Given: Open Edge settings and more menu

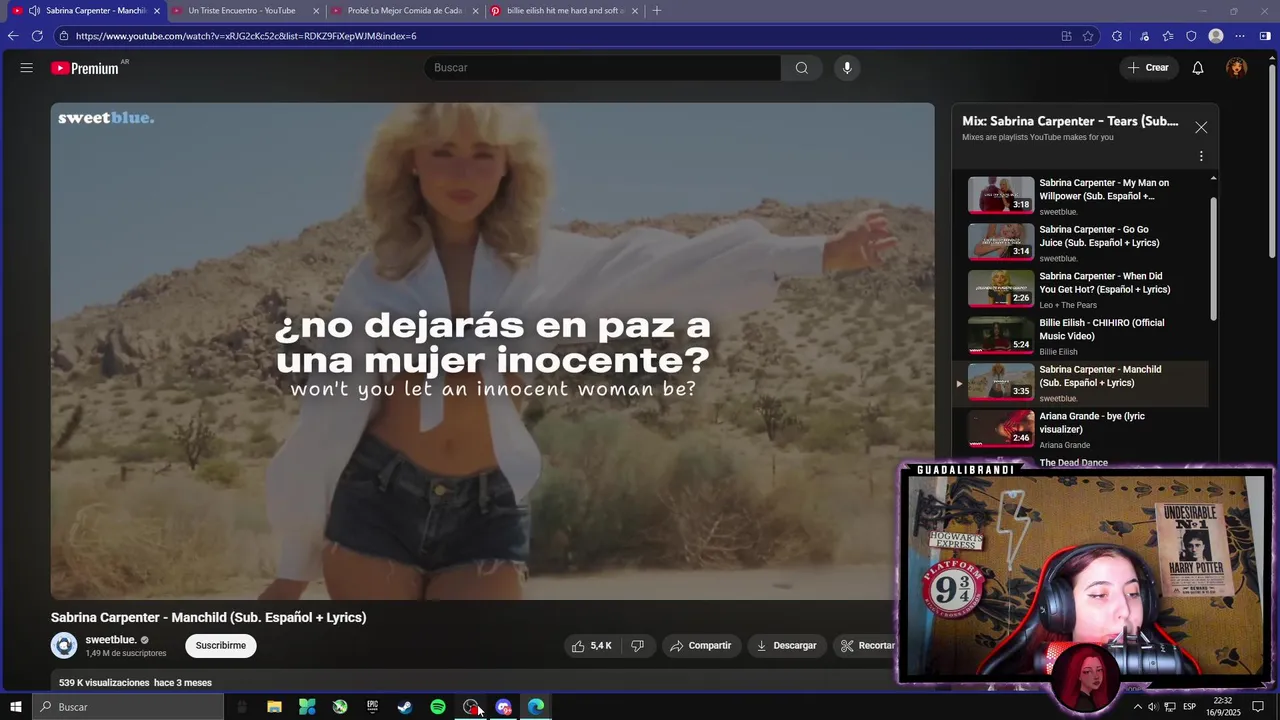Looking at the screenshot, I should 1240,36.
